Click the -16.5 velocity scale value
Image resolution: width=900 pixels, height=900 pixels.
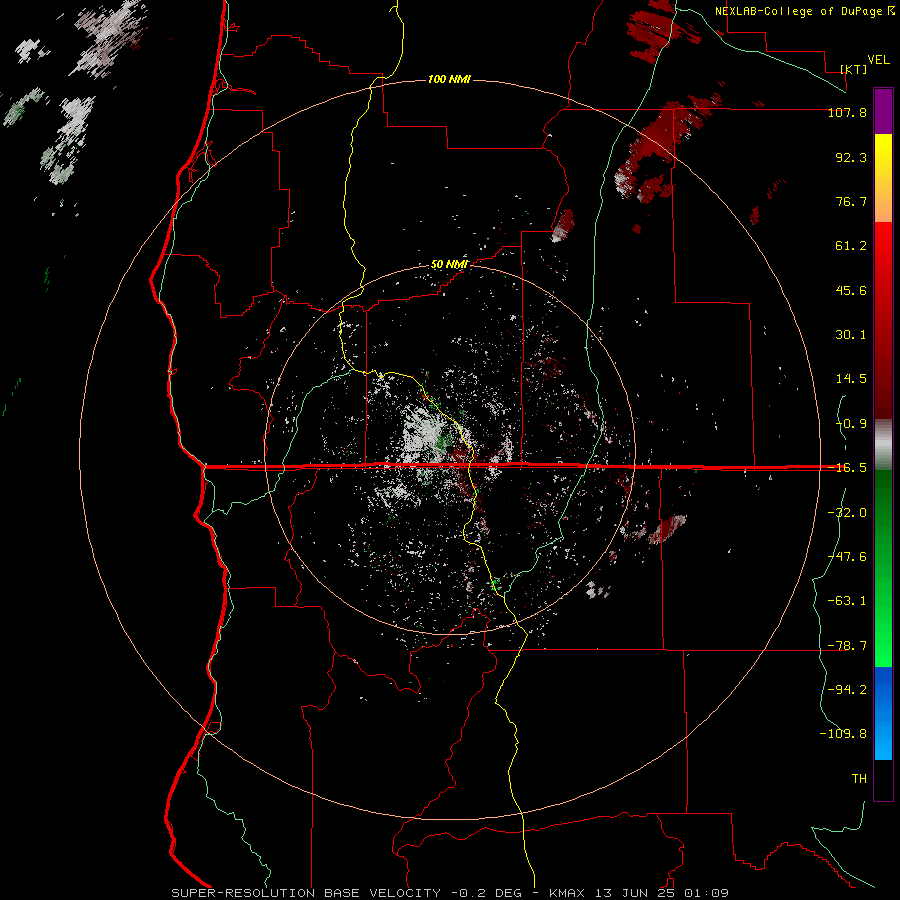click(847, 468)
